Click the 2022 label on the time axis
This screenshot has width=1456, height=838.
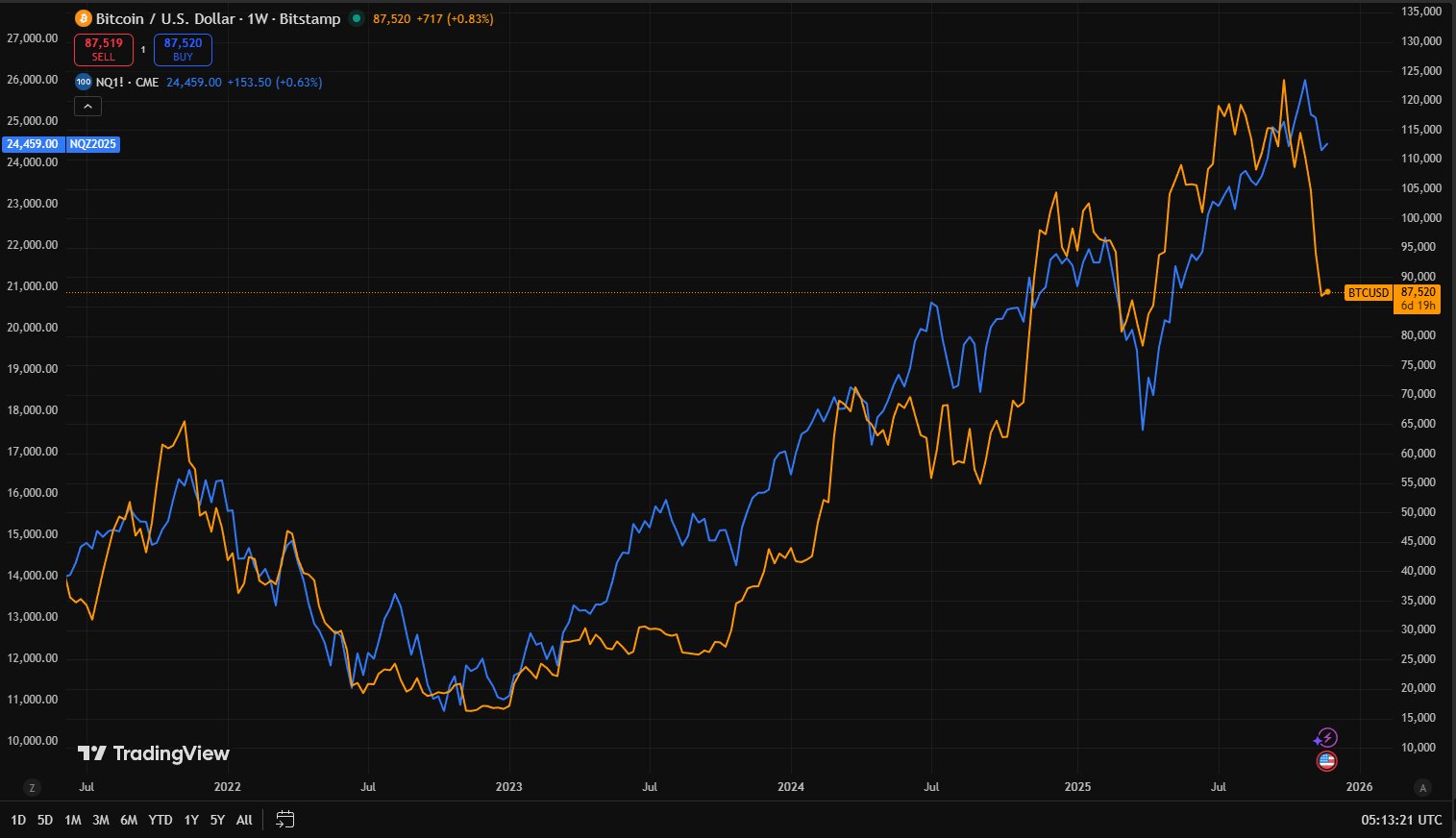227,787
